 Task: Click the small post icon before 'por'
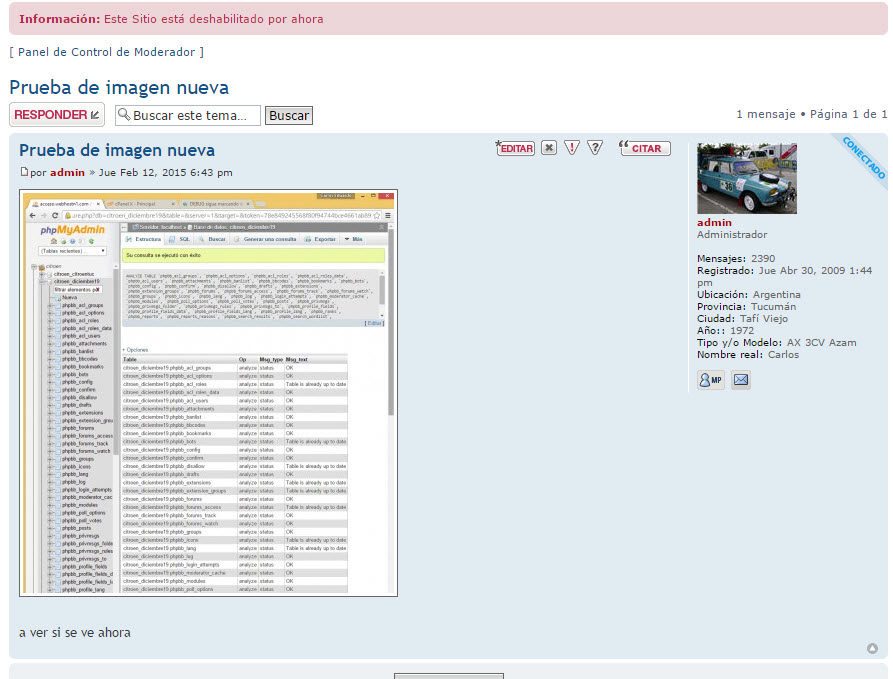tap(25, 173)
